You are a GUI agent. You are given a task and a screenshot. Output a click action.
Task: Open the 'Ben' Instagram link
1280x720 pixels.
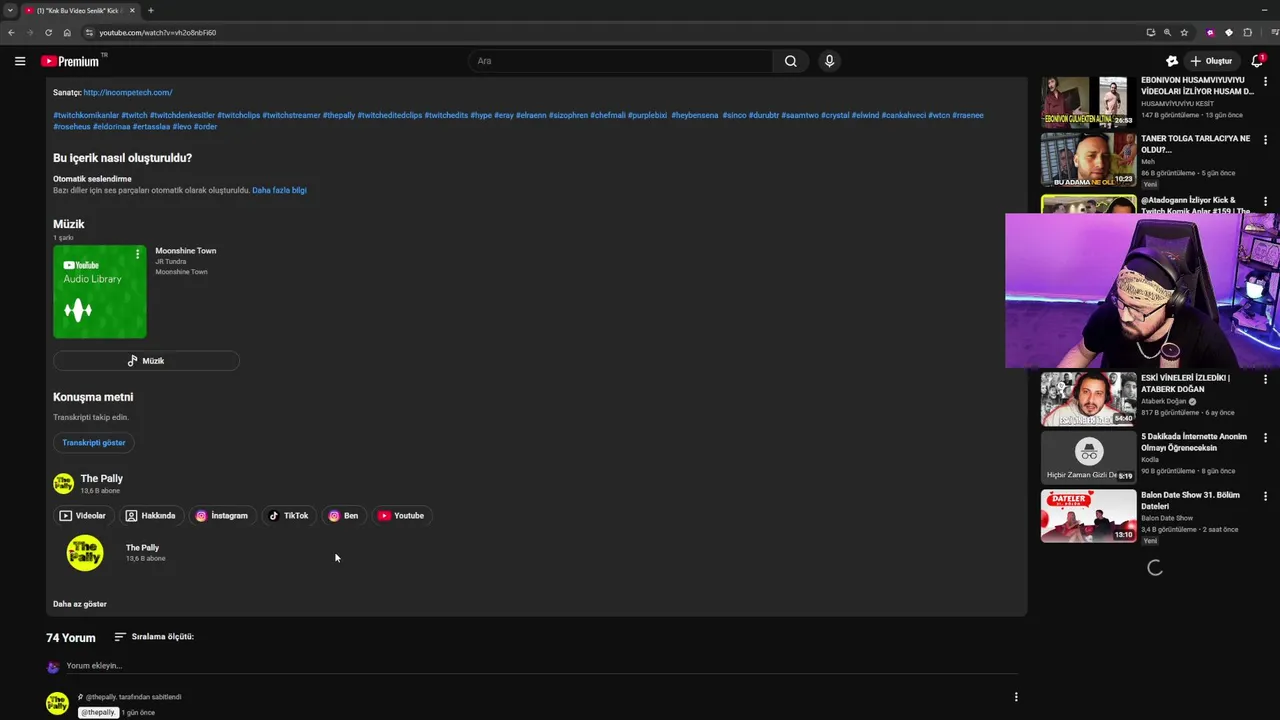[x=343, y=516]
